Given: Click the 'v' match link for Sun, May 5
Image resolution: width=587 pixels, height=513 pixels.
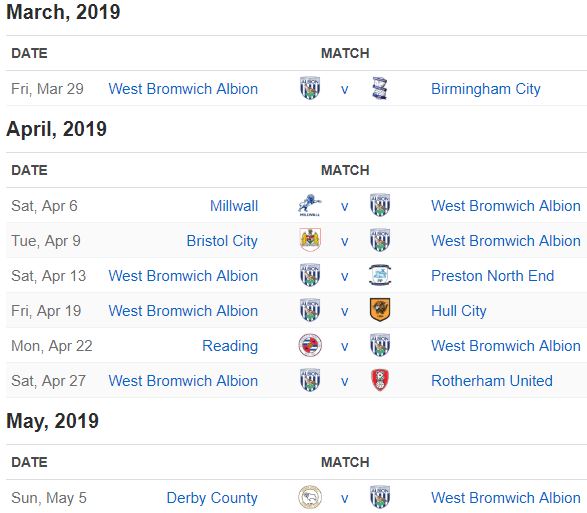Looking at the screenshot, I should 345,499.
